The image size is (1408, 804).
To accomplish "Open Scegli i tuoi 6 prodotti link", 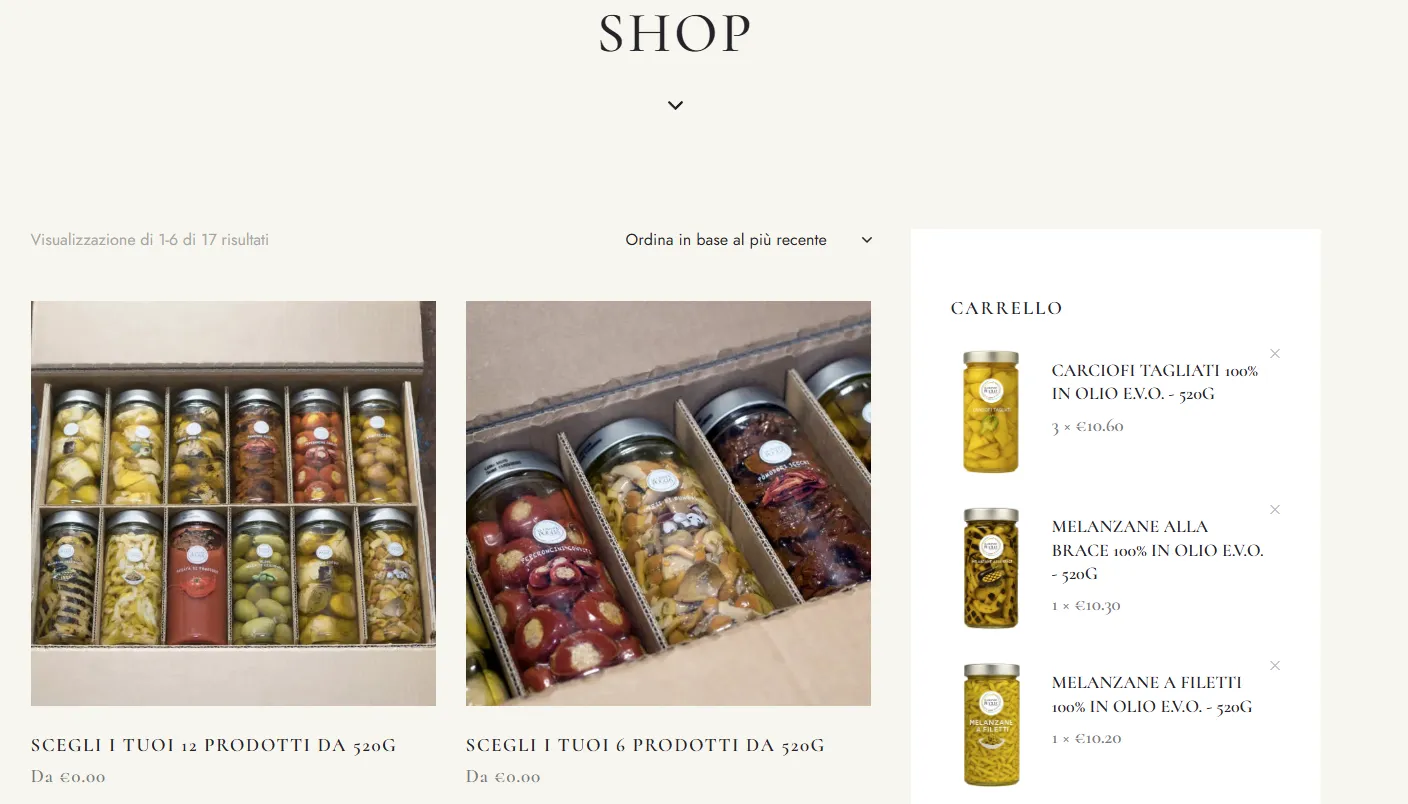I will click(x=645, y=746).
